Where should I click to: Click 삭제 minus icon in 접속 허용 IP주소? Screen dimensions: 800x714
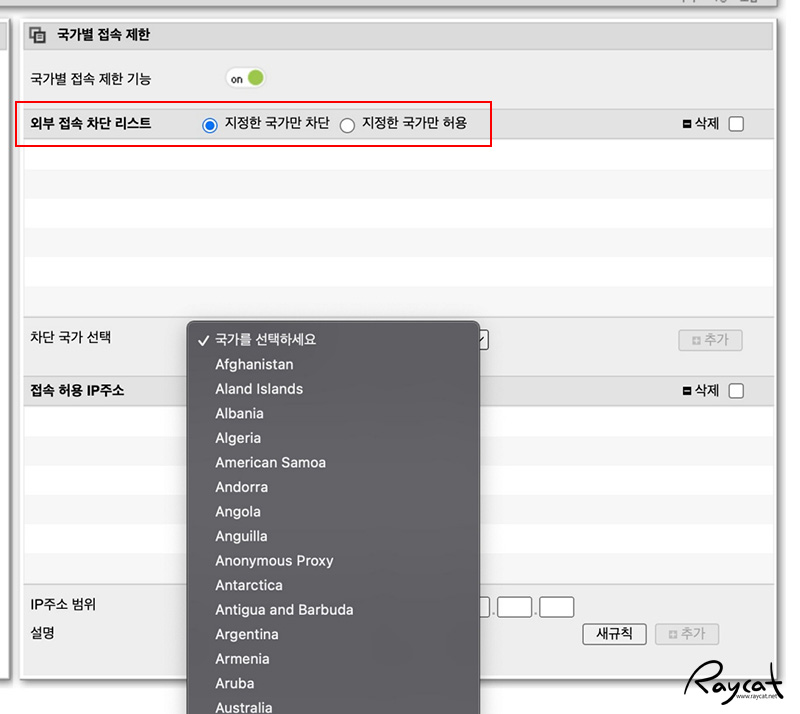pos(687,391)
